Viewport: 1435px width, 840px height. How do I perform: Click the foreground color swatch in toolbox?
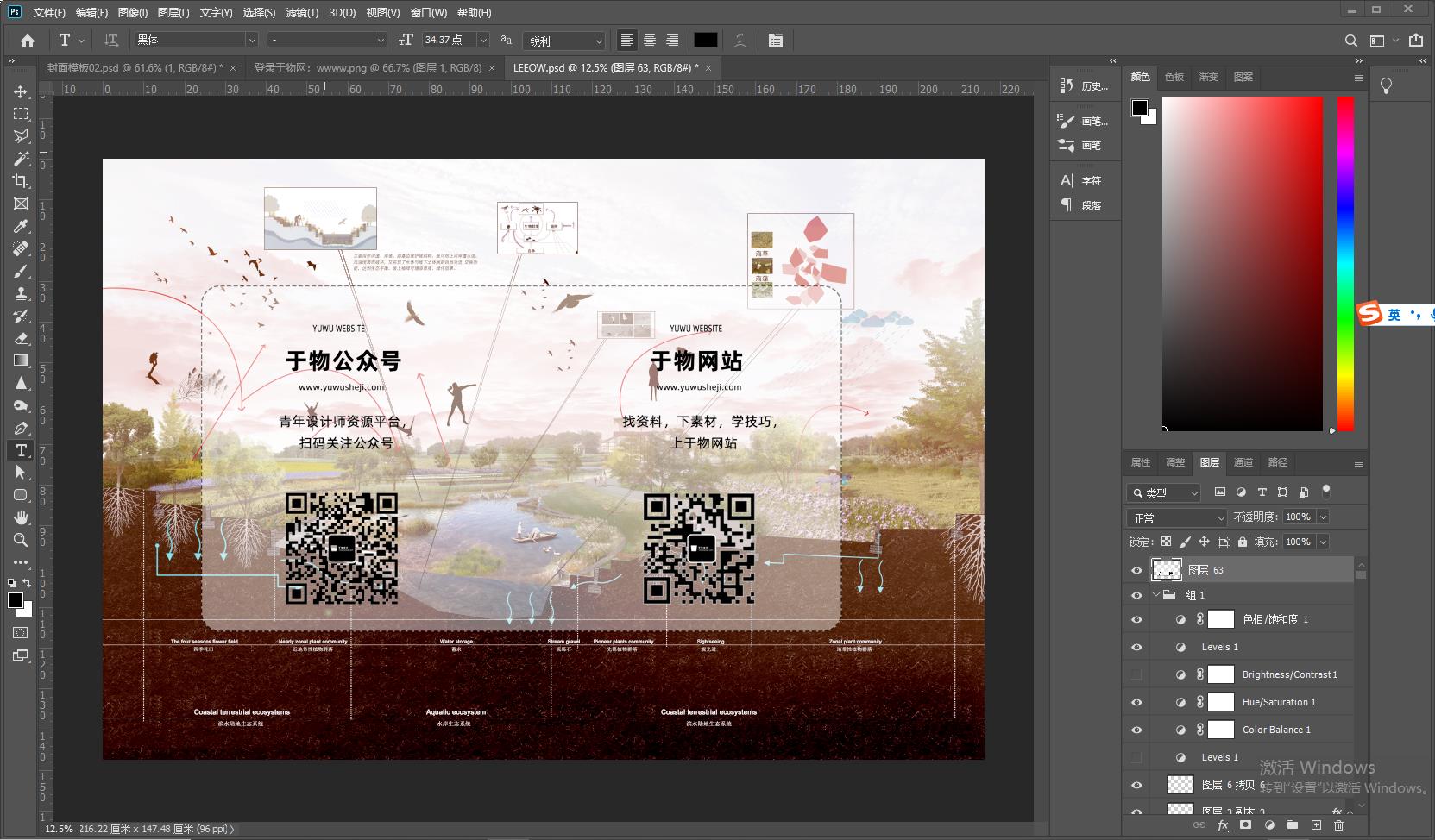click(16, 600)
